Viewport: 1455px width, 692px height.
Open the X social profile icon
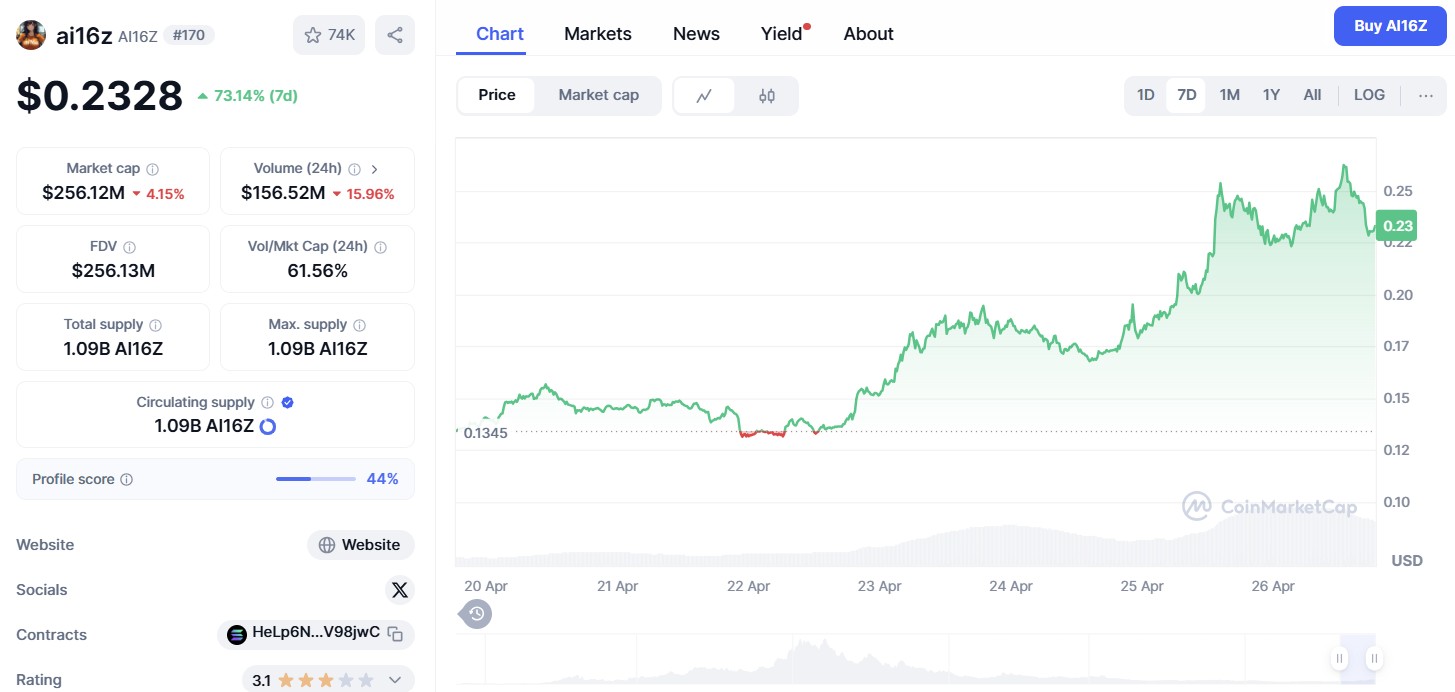tap(400, 590)
